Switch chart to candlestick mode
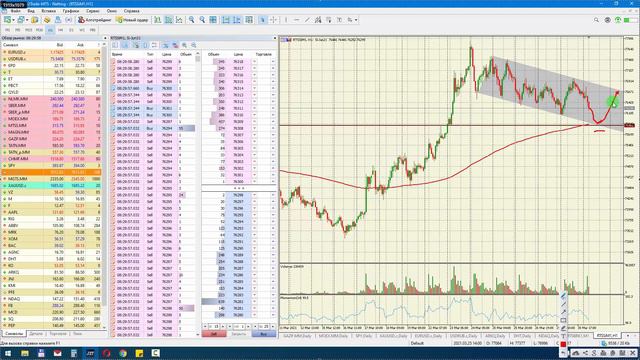This screenshot has height=360, width=640. [x=169, y=20]
